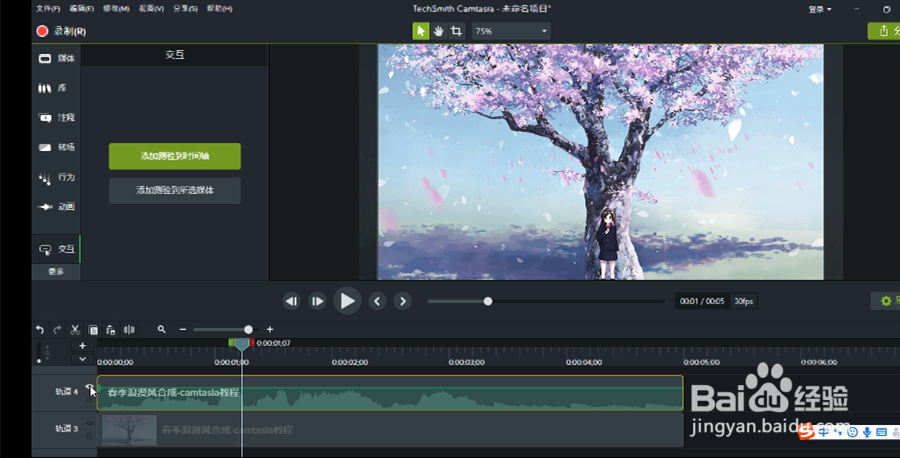The width and height of the screenshot is (900, 458).
Task: Lock track 轨道 4 with padlock
Action: [90, 399]
